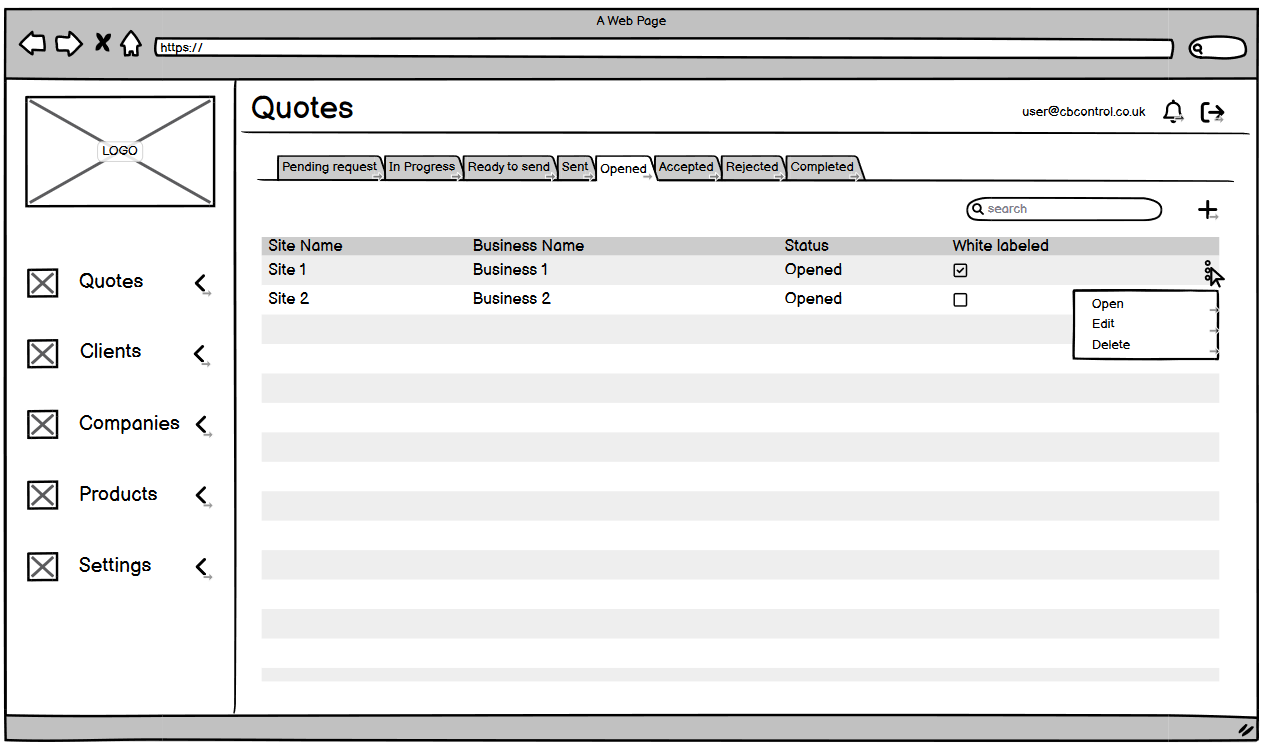This screenshot has height=748, width=1266.
Task: Click the browser forward arrow
Action: coord(68,44)
